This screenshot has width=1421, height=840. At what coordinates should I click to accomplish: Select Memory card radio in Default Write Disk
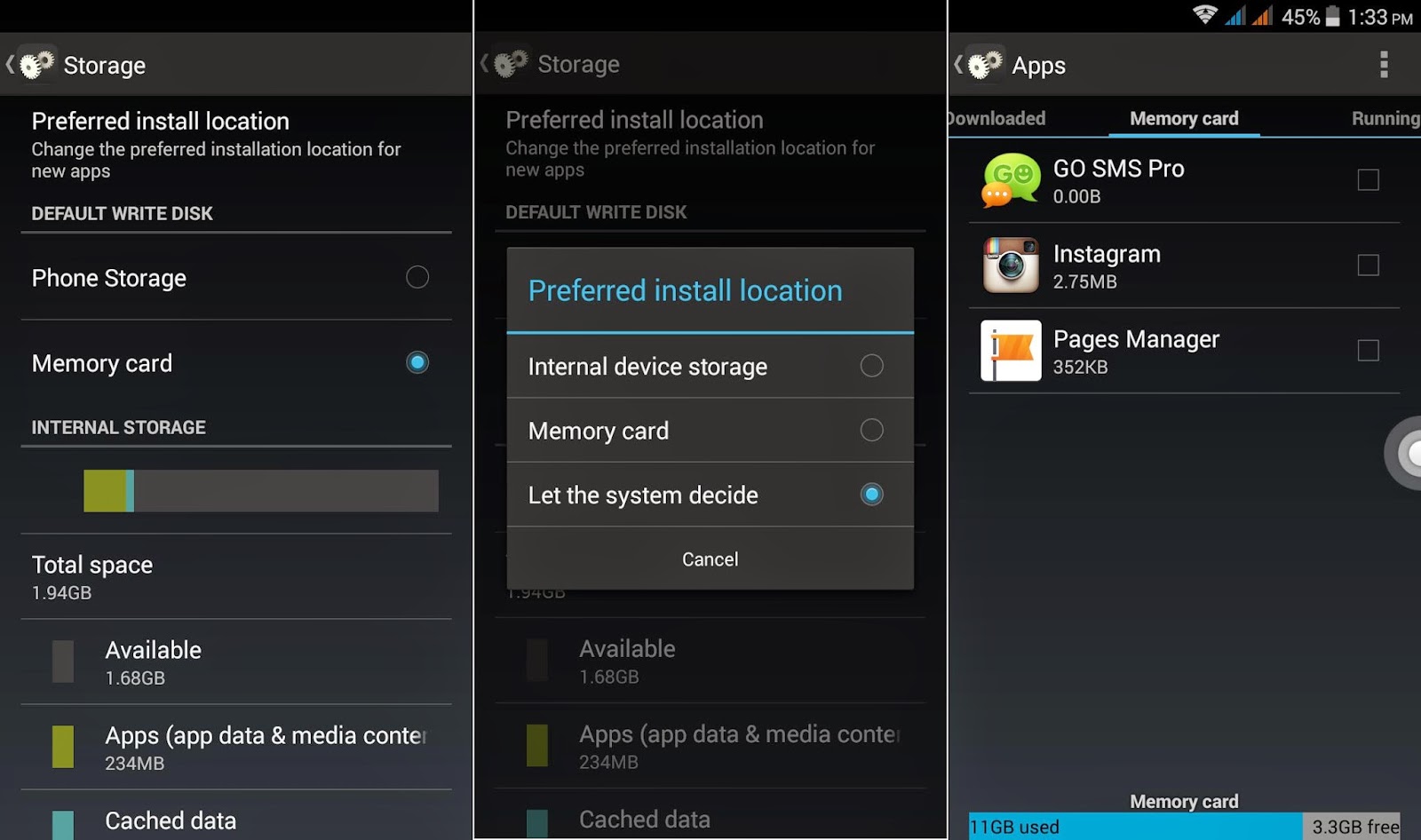417,362
